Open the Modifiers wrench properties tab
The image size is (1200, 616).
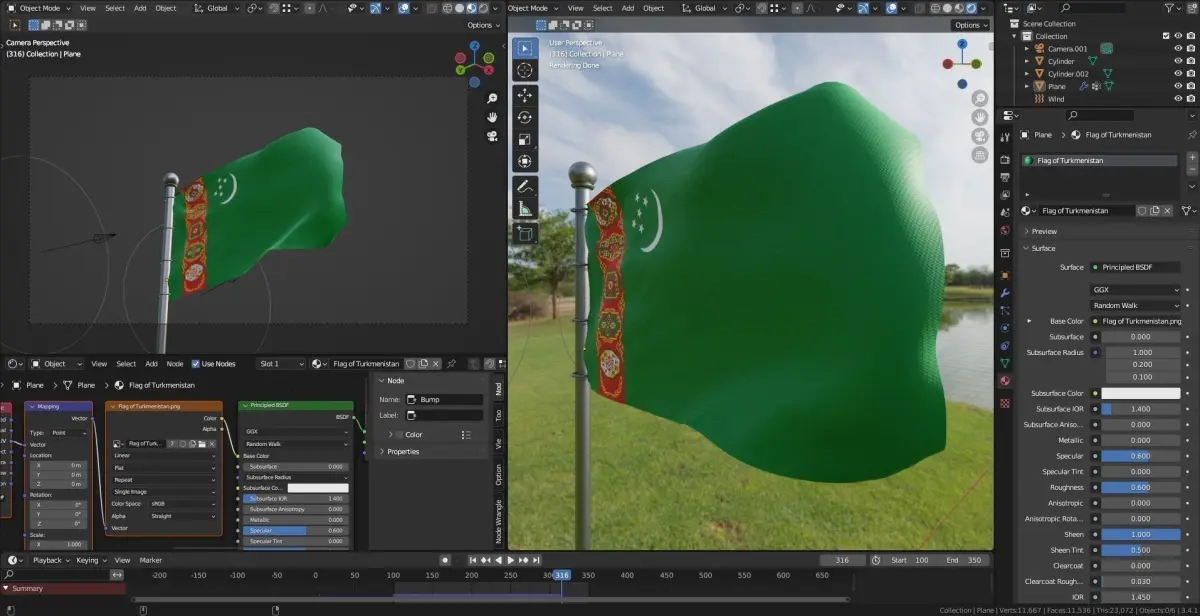click(1005, 293)
